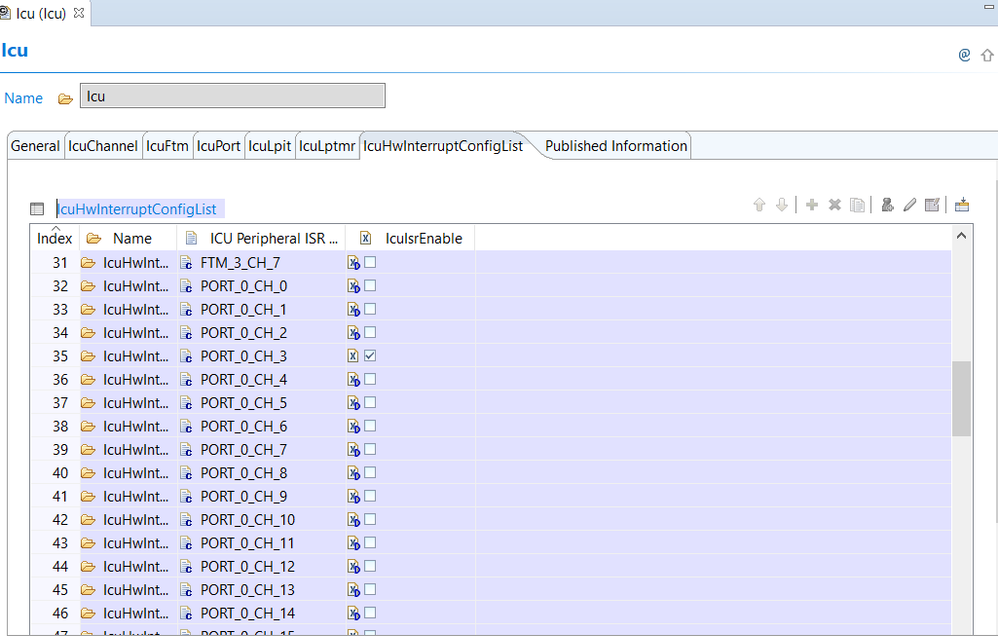Click the Name link label
998x636 pixels.
point(24,98)
